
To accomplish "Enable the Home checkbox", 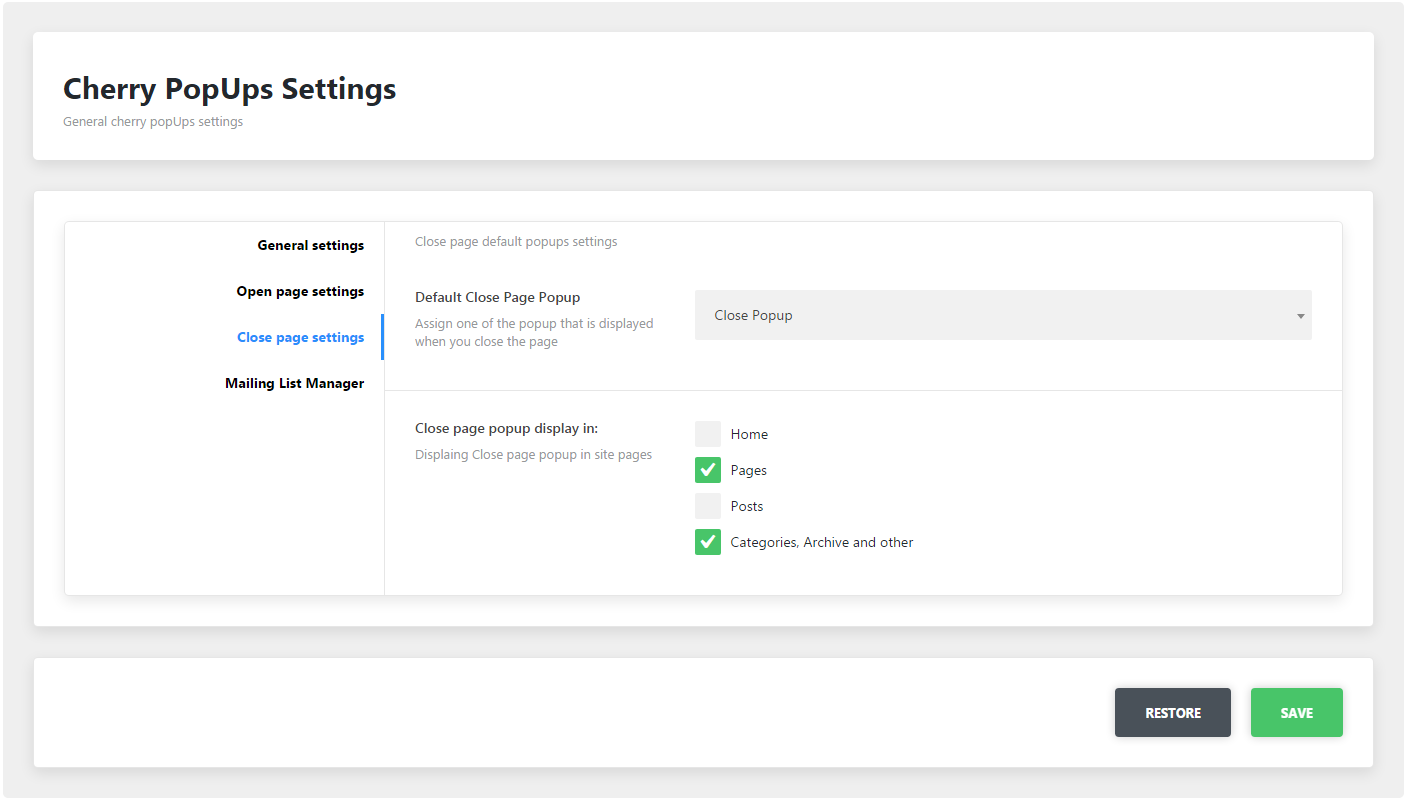I will 708,434.
